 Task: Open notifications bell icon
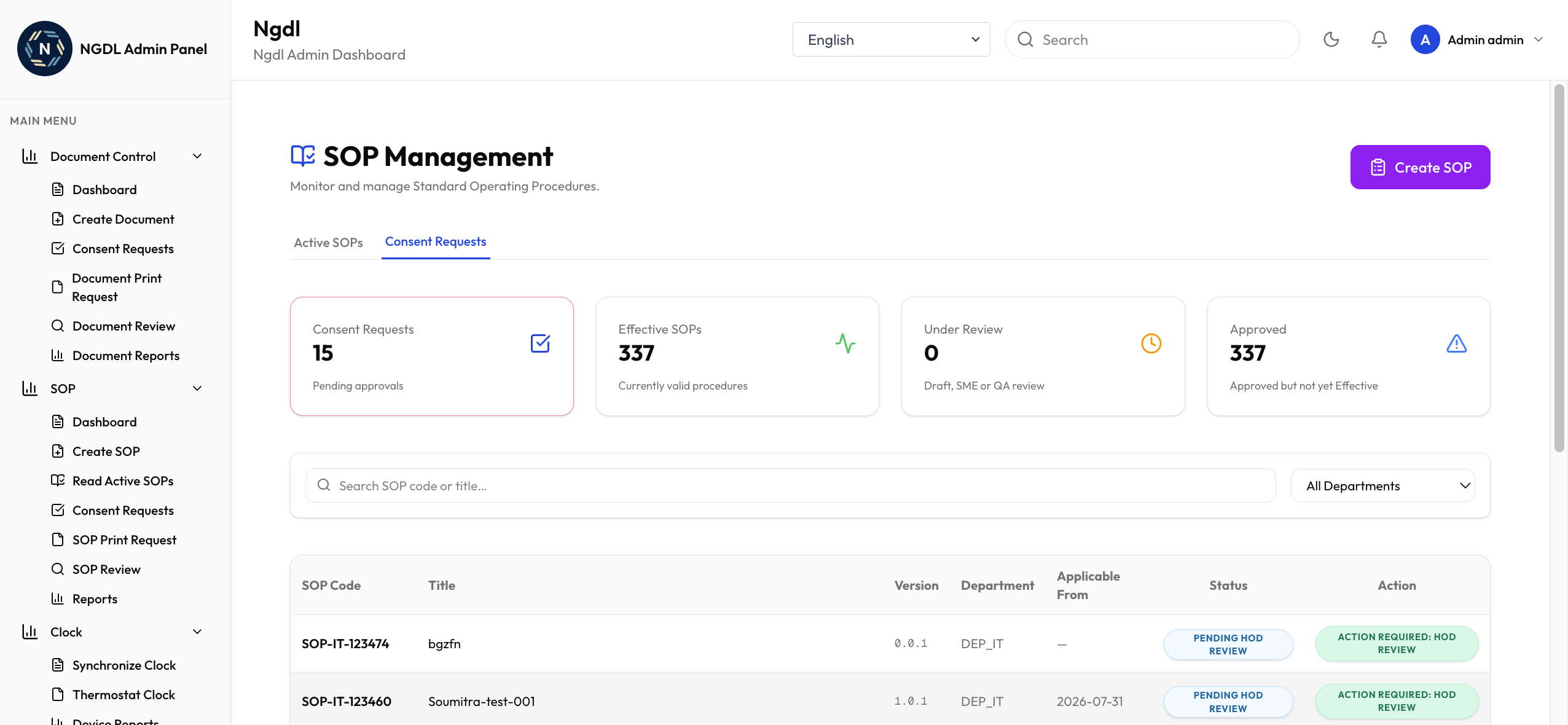pyautogui.click(x=1379, y=39)
